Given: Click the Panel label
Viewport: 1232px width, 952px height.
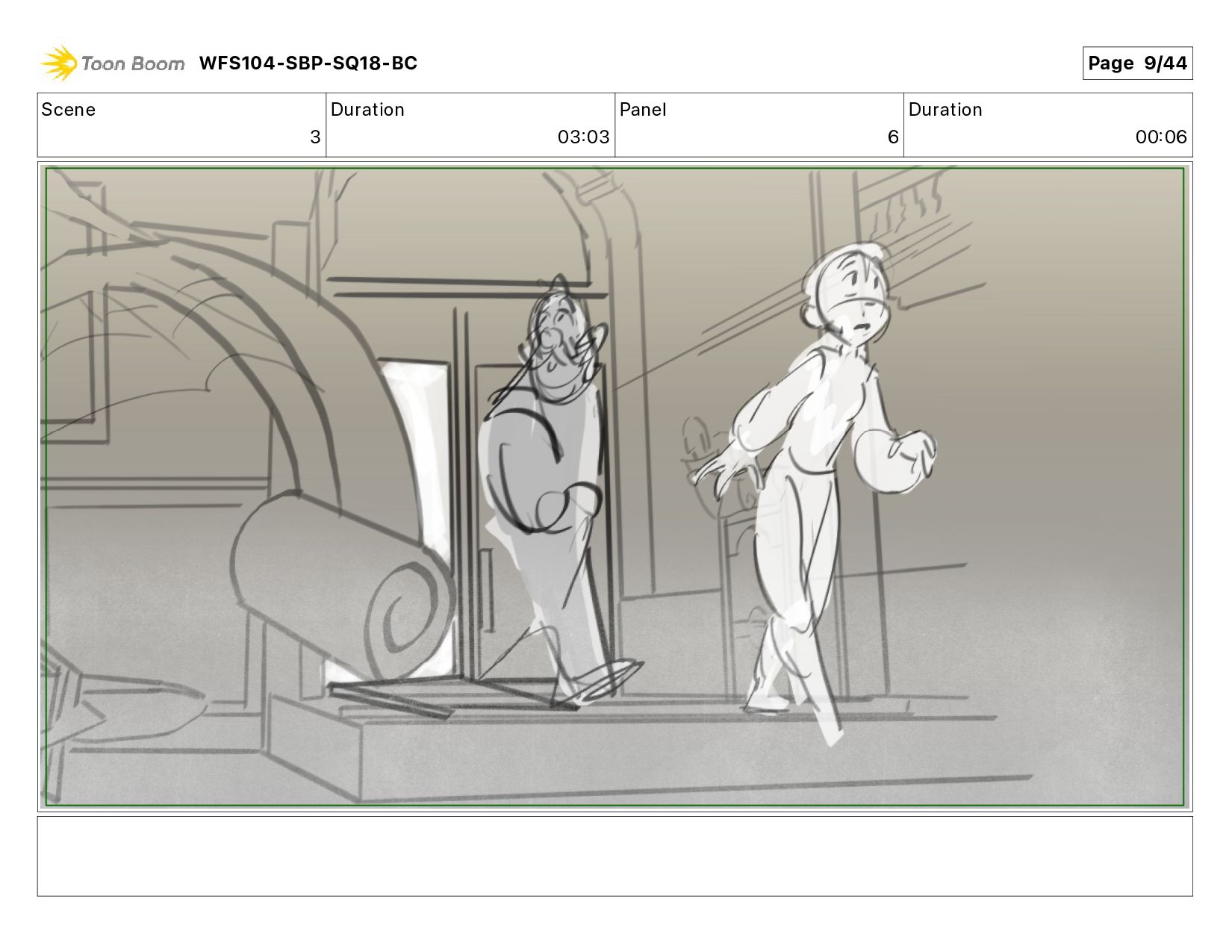Looking at the screenshot, I should pos(642,110).
